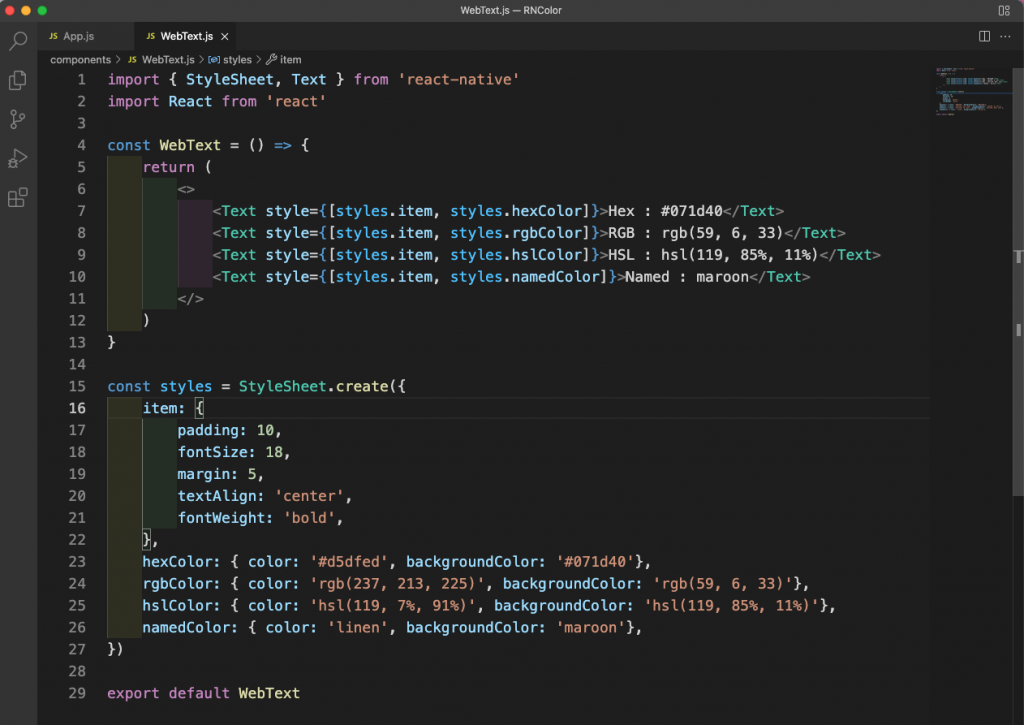Click 'padding: 10' property line
Image resolution: width=1024 pixels, height=725 pixels.
coord(229,430)
